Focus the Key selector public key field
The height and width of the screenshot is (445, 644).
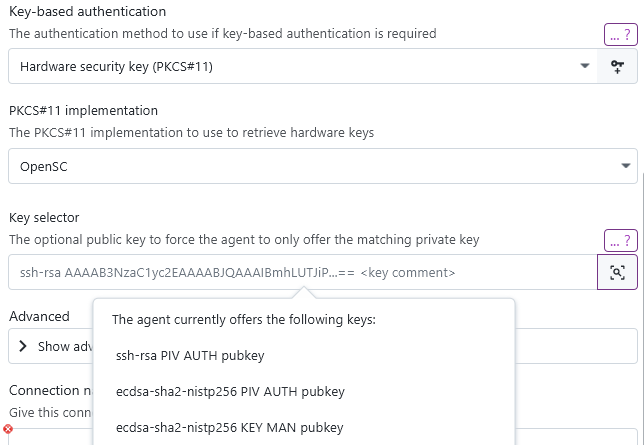point(303,272)
